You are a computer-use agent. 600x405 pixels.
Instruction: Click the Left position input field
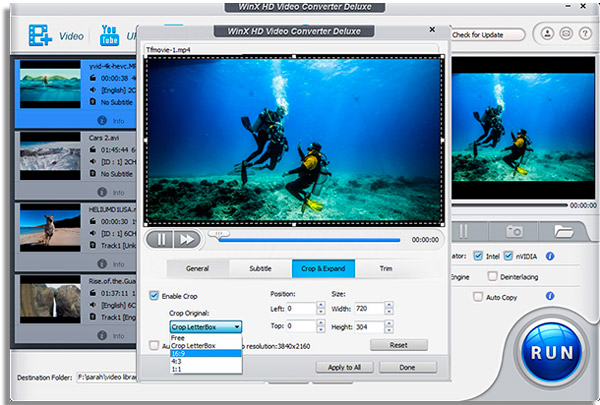point(301,309)
